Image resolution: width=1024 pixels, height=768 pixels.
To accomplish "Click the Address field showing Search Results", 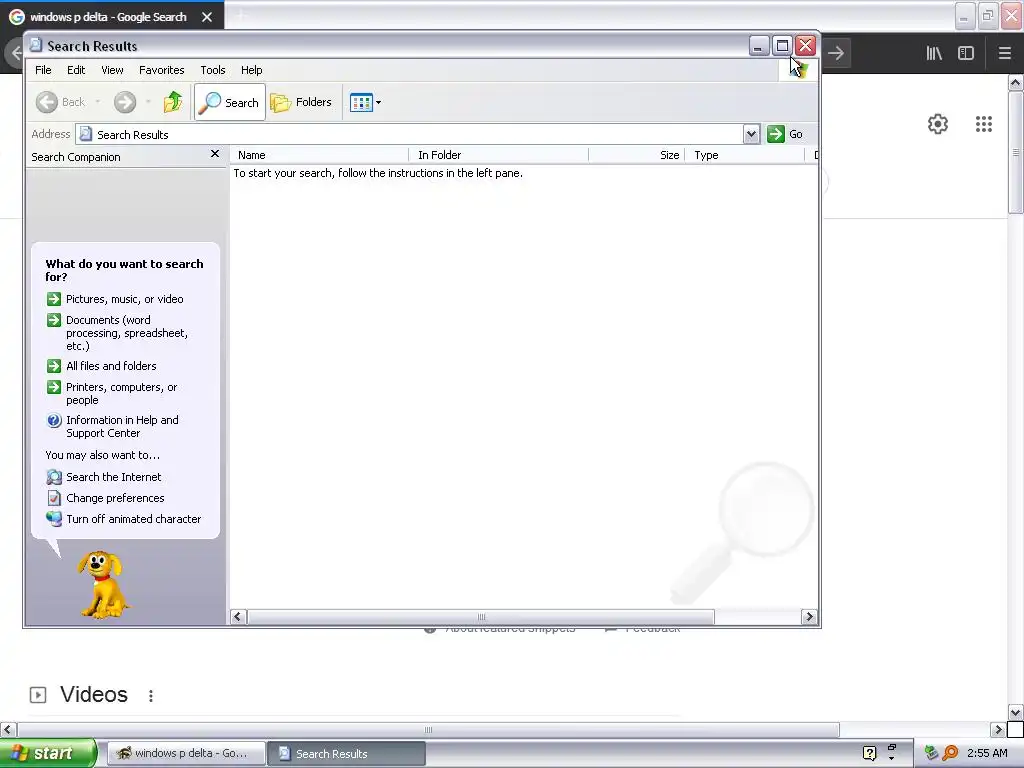I will point(409,134).
